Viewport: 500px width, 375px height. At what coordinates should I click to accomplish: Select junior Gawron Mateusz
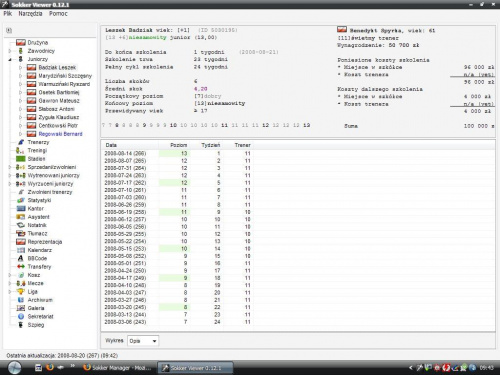pos(59,101)
